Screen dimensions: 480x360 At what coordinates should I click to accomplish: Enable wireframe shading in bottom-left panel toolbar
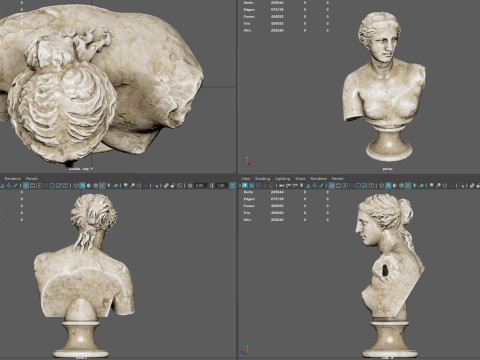tap(76, 185)
